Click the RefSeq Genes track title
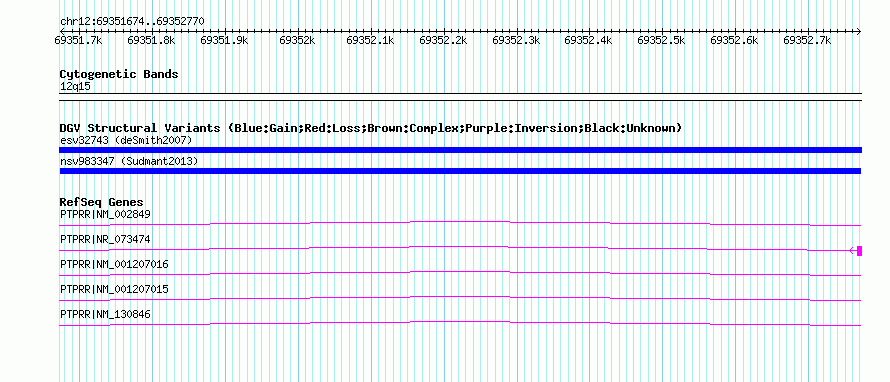Screen dimensions: 890x382 pyautogui.click(x=102, y=202)
